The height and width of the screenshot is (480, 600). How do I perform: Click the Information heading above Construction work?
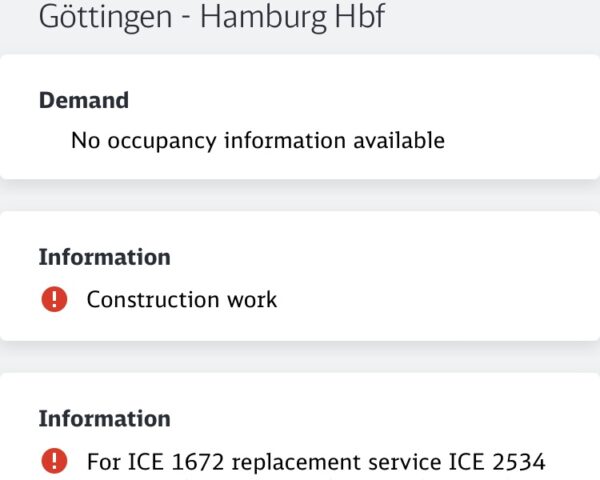point(104,257)
